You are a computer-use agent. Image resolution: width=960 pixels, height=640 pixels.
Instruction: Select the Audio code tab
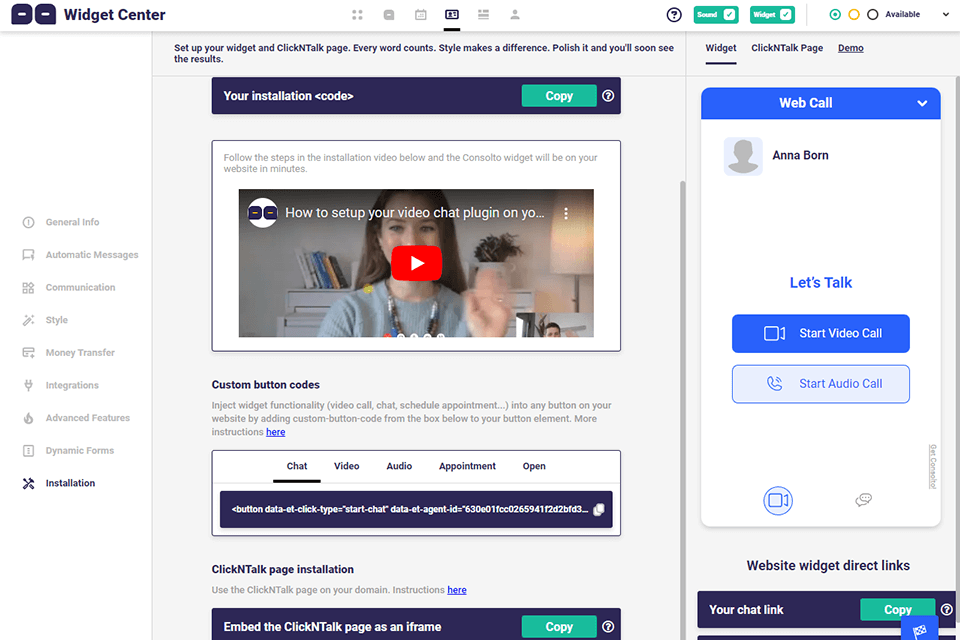399,466
